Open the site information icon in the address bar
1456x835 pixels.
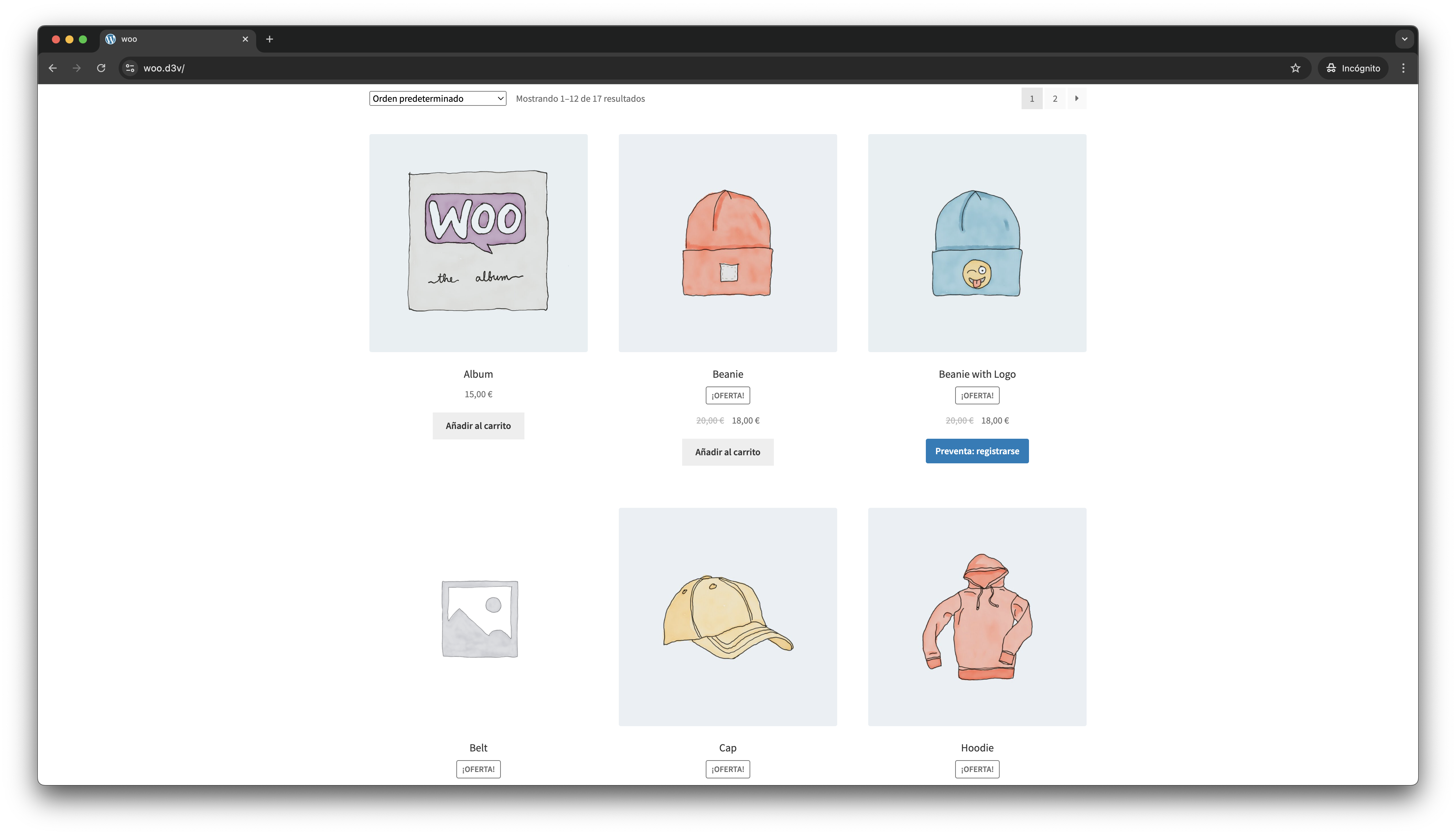pos(130,68)
